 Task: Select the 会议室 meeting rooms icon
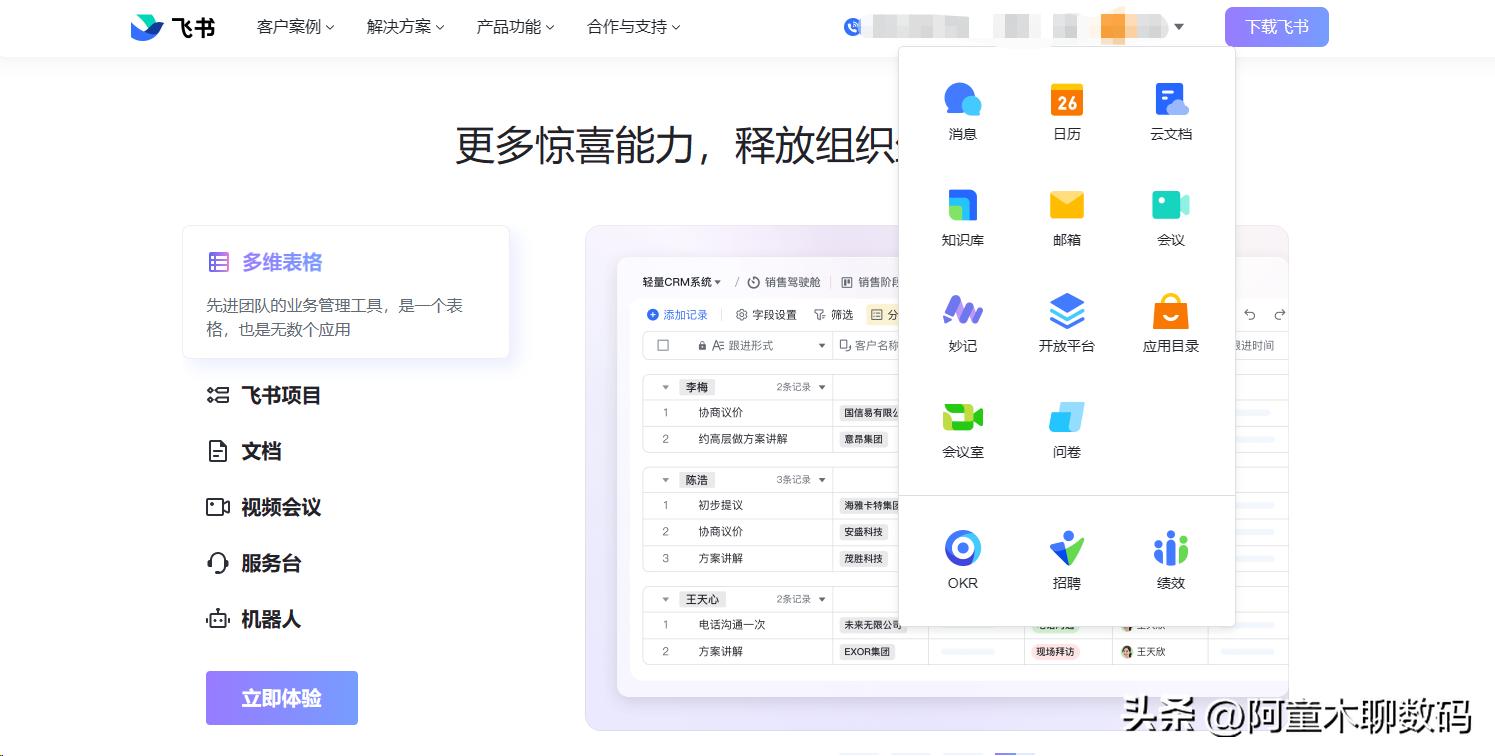click(x=961, y=430)
